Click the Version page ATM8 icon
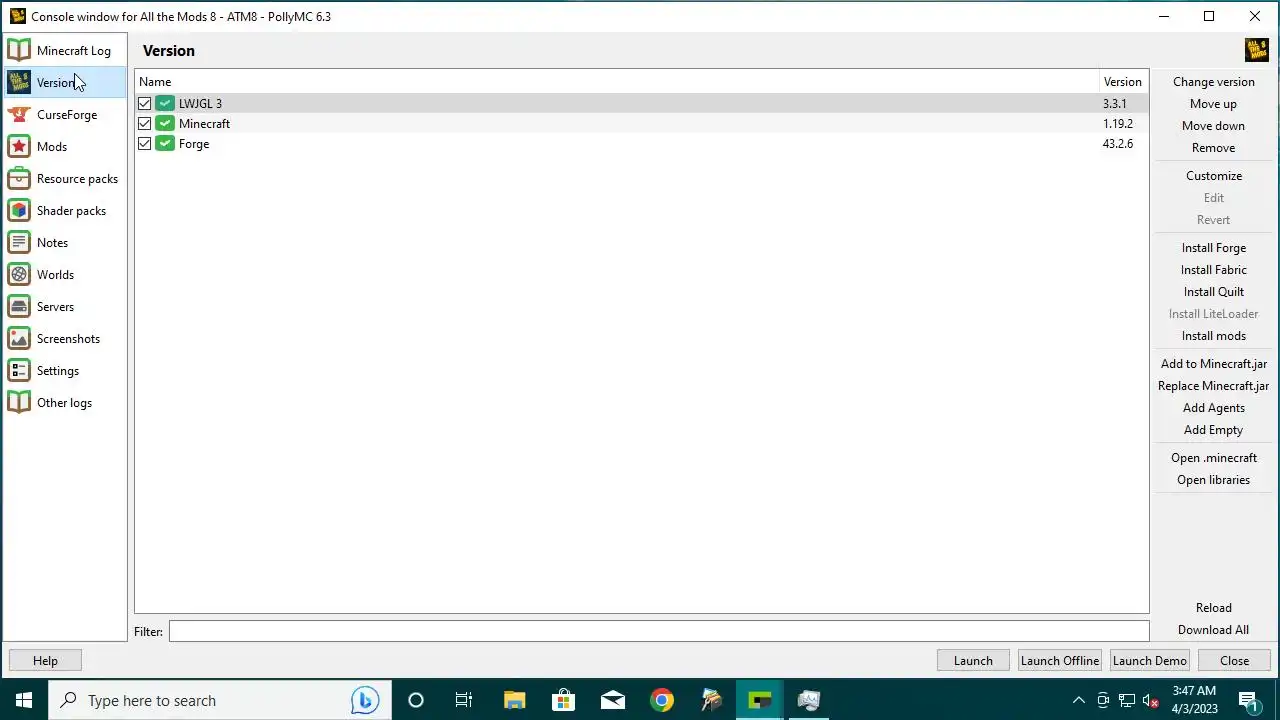The image size is (1280, 720). pos(19,83)
